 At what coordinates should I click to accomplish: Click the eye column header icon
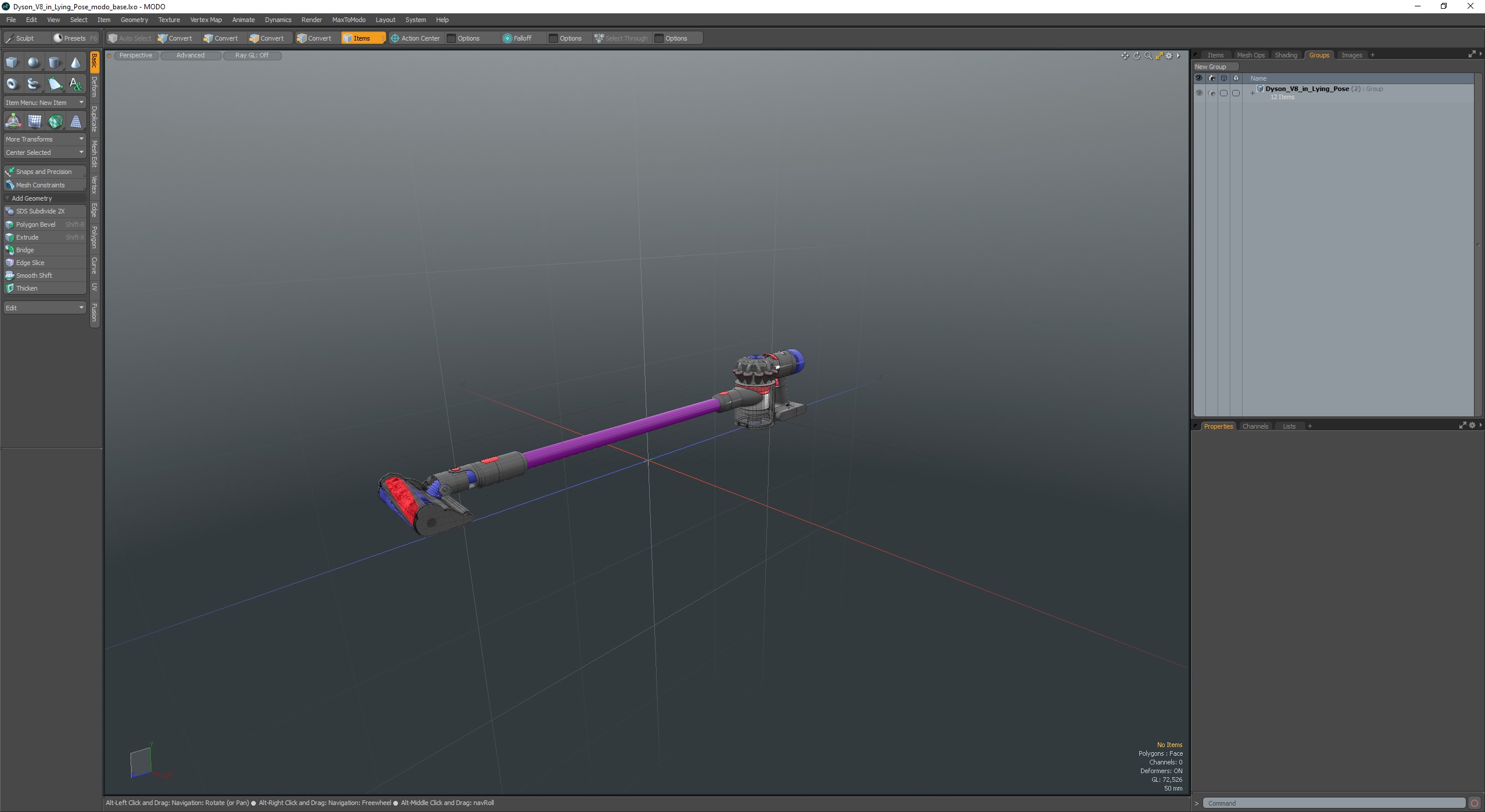click(1198, 78)
